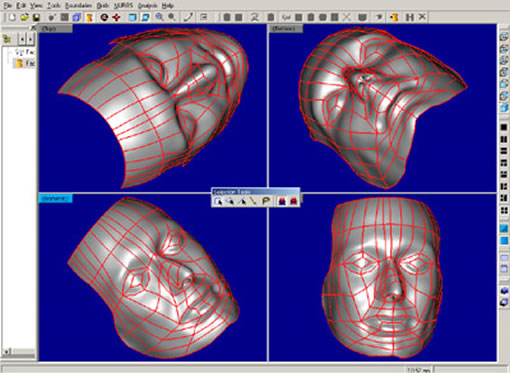Click the diagonal line tool icon
The width and height of the screenshot is (510, 373).
coord(188,17)
